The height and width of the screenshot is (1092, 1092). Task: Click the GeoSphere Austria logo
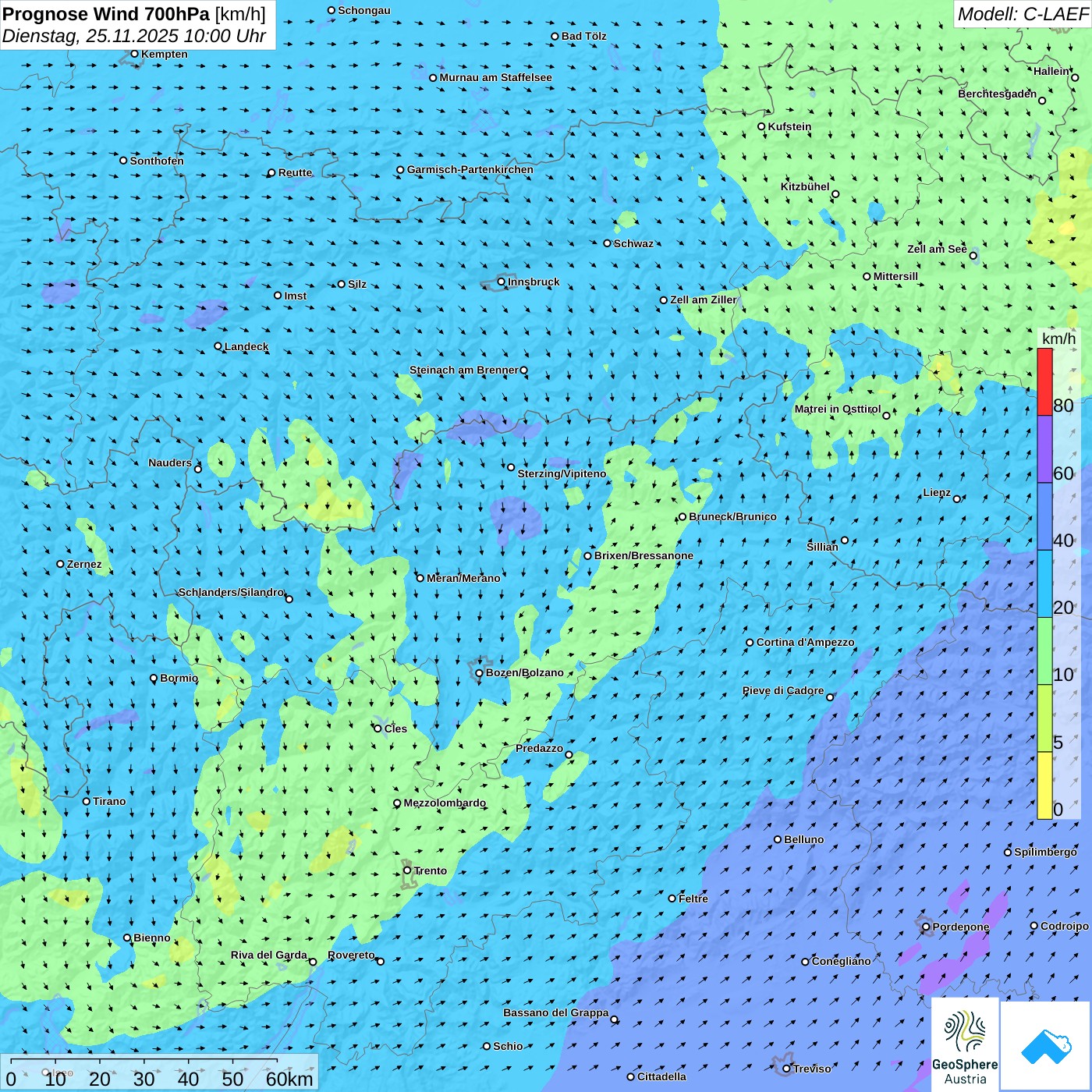tap(965, 1044)
